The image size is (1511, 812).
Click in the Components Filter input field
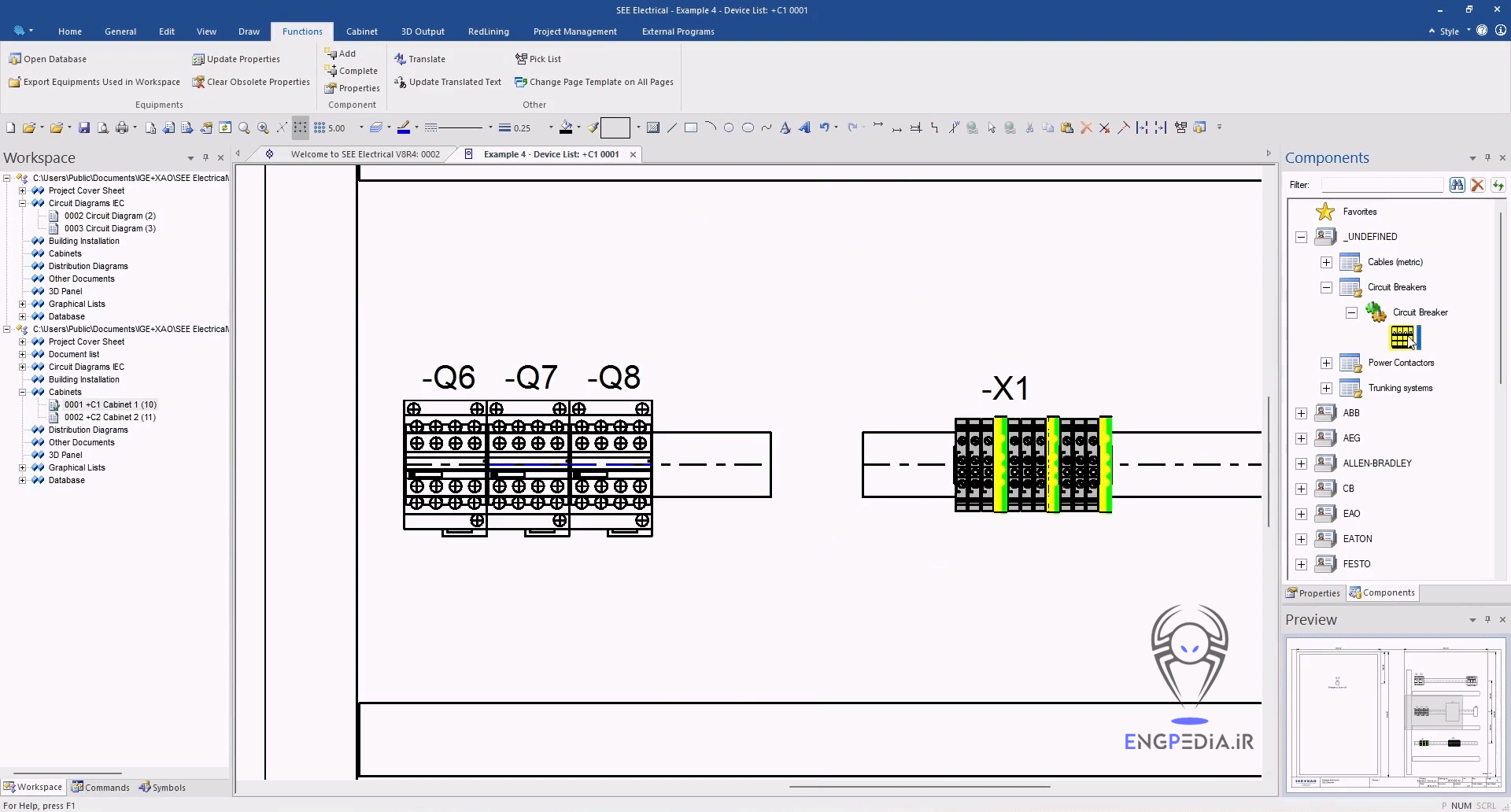click(x=1381, y=185)
